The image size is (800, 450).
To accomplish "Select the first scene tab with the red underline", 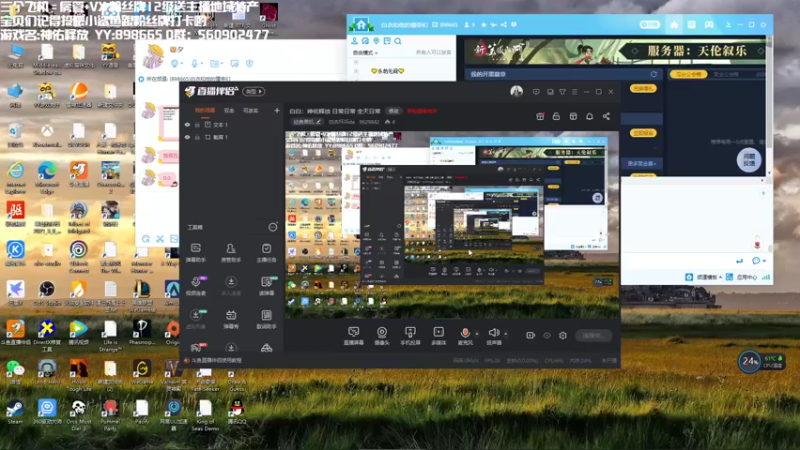I will point(205,111).
